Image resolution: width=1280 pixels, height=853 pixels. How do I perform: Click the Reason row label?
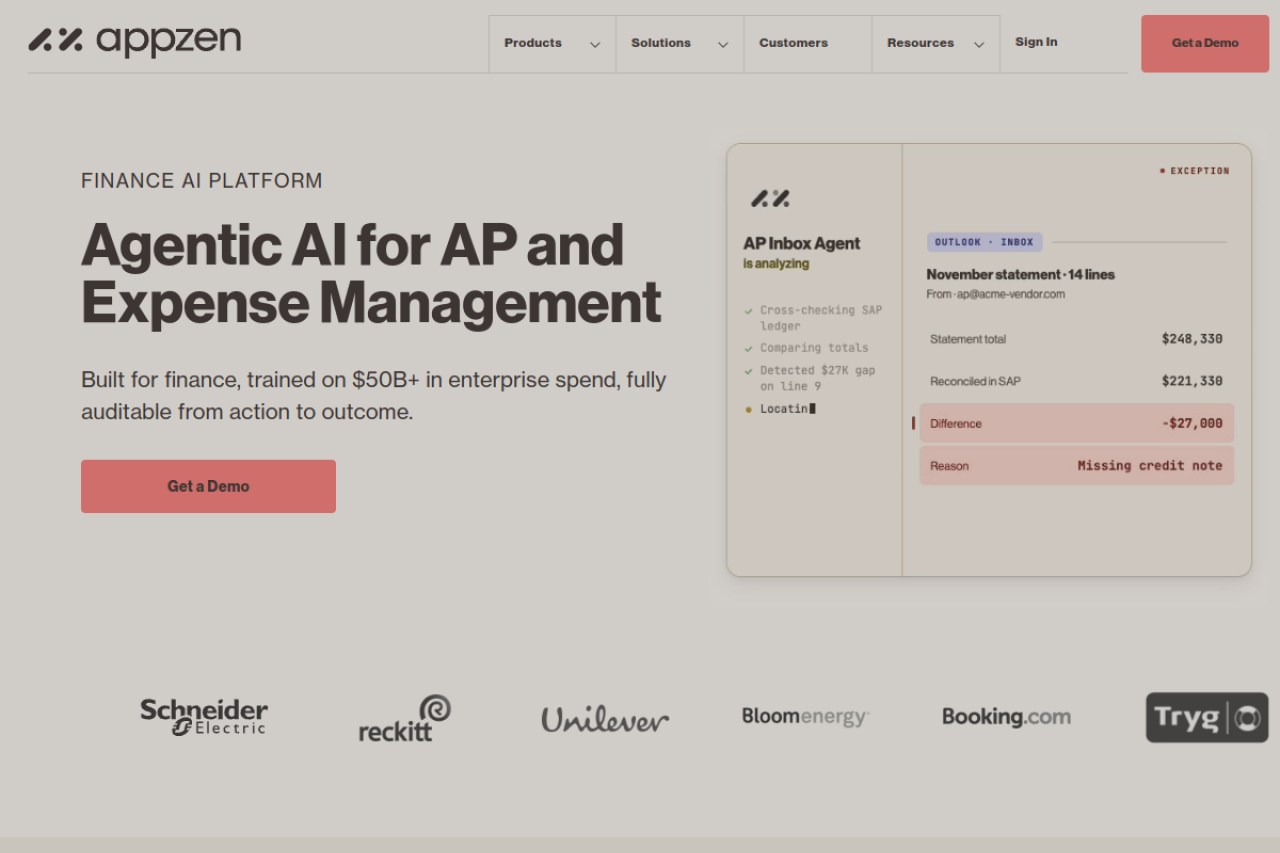(x=949, y=465)
